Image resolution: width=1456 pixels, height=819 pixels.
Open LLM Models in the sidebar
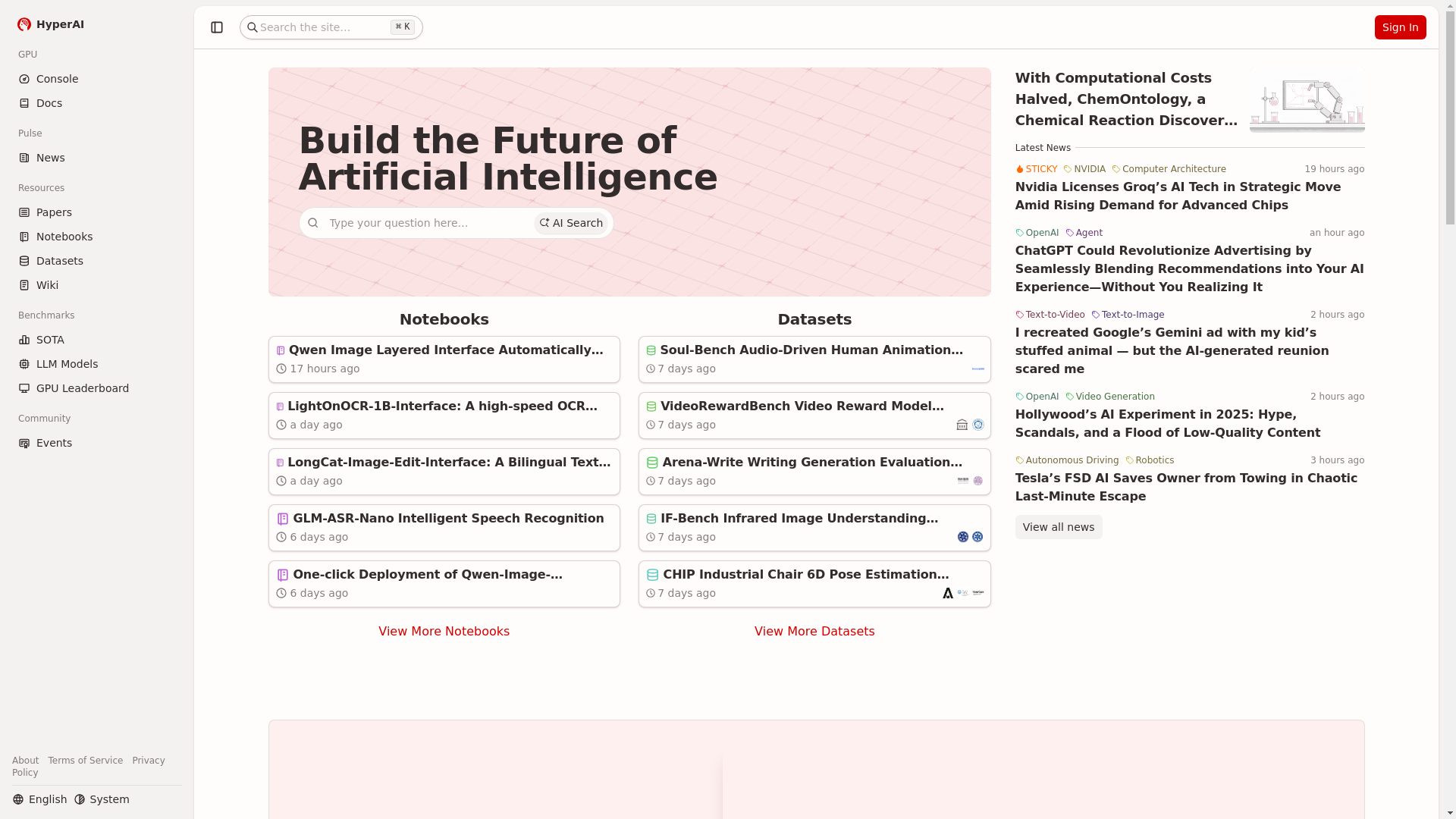(96, 364)
